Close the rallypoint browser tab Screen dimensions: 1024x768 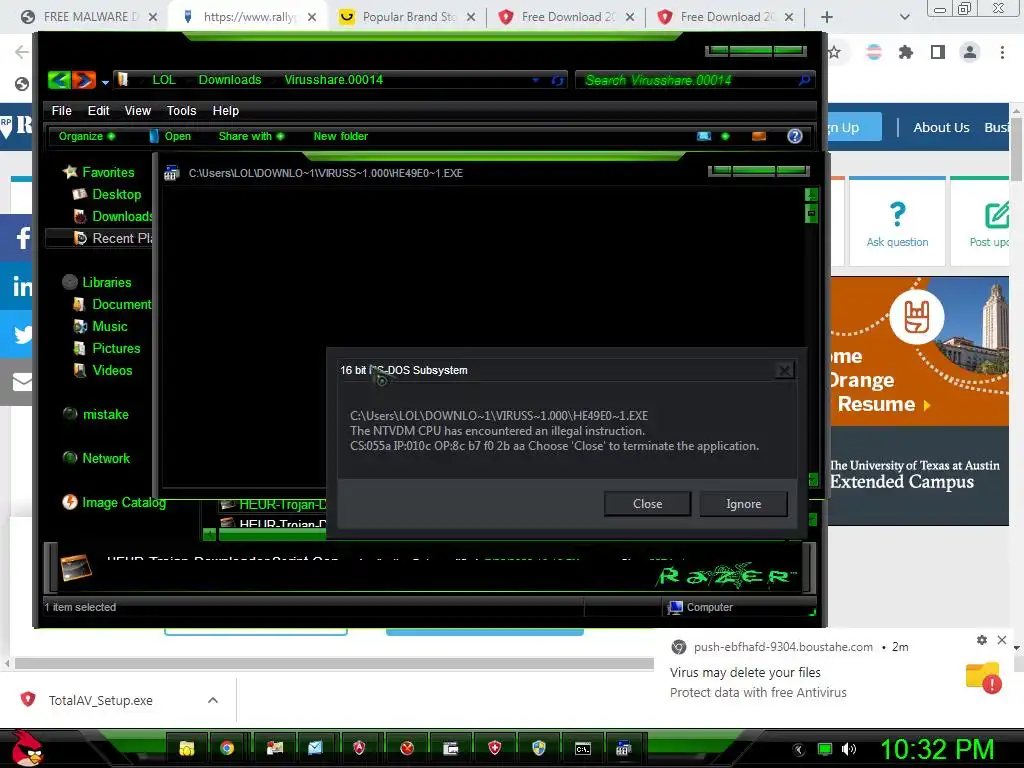(x=312, y=17)
